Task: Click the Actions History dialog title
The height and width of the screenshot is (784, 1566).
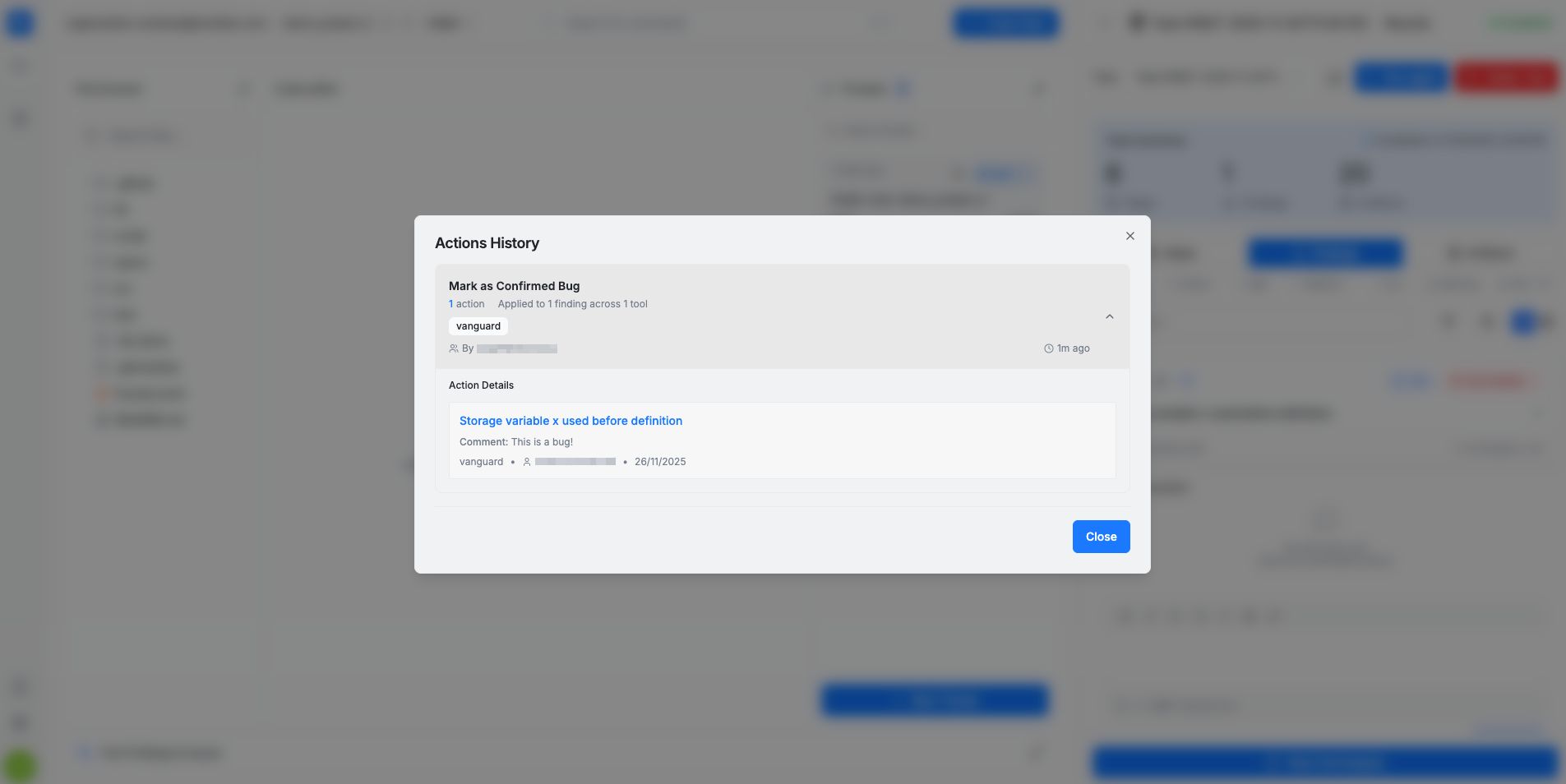Action: (487, 243)
